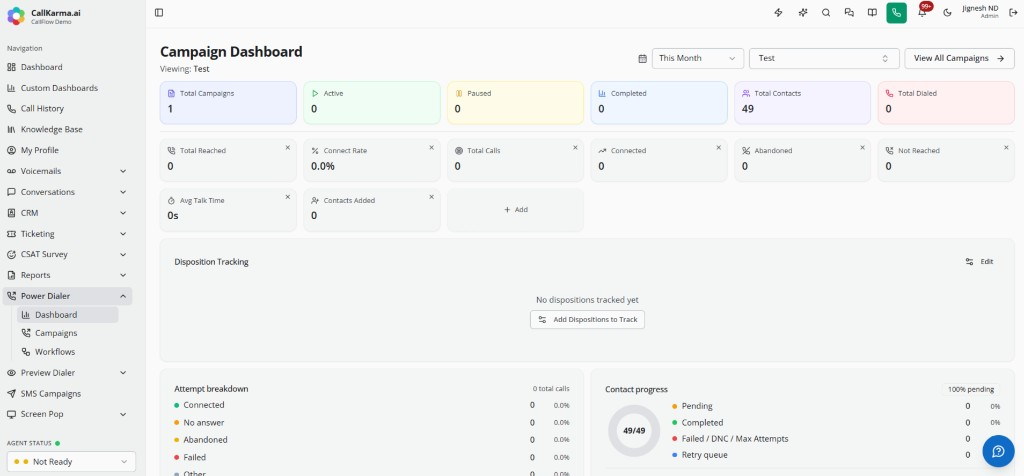
Task: Open Knowledge Base from sidebar
Action: coord(67,129)
